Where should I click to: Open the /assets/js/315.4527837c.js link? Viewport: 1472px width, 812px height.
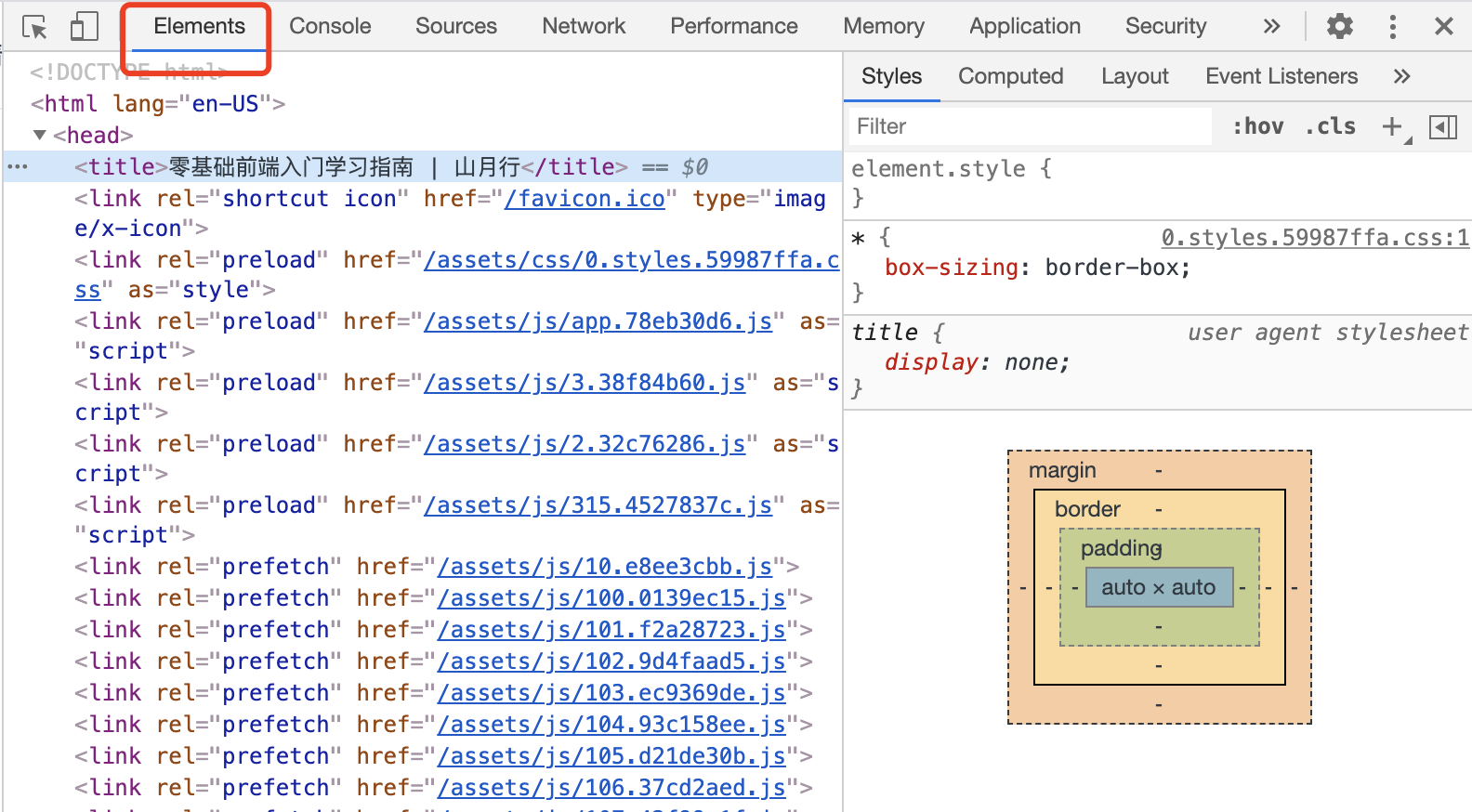click(x=598, y=505)
